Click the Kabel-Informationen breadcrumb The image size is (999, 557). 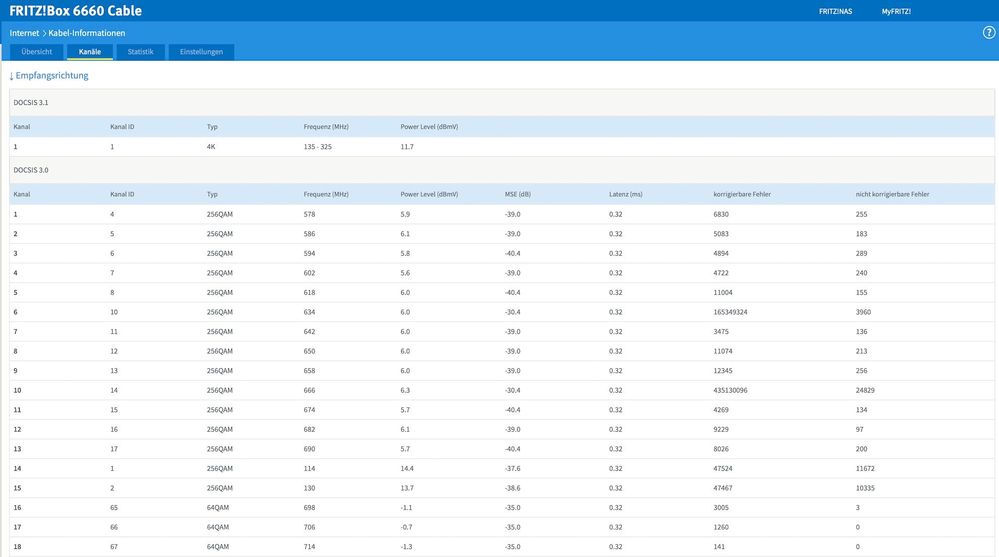coord(87,33)
